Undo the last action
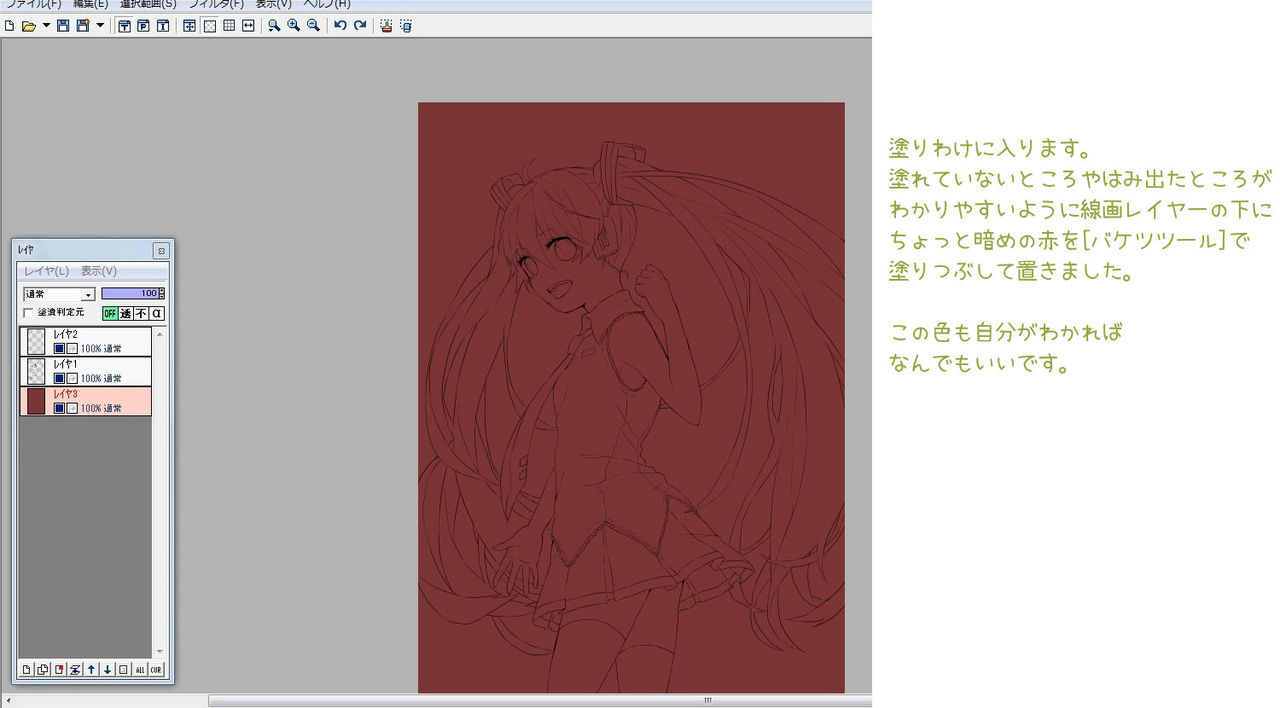Screen dimensions: 1280x708 340,26
